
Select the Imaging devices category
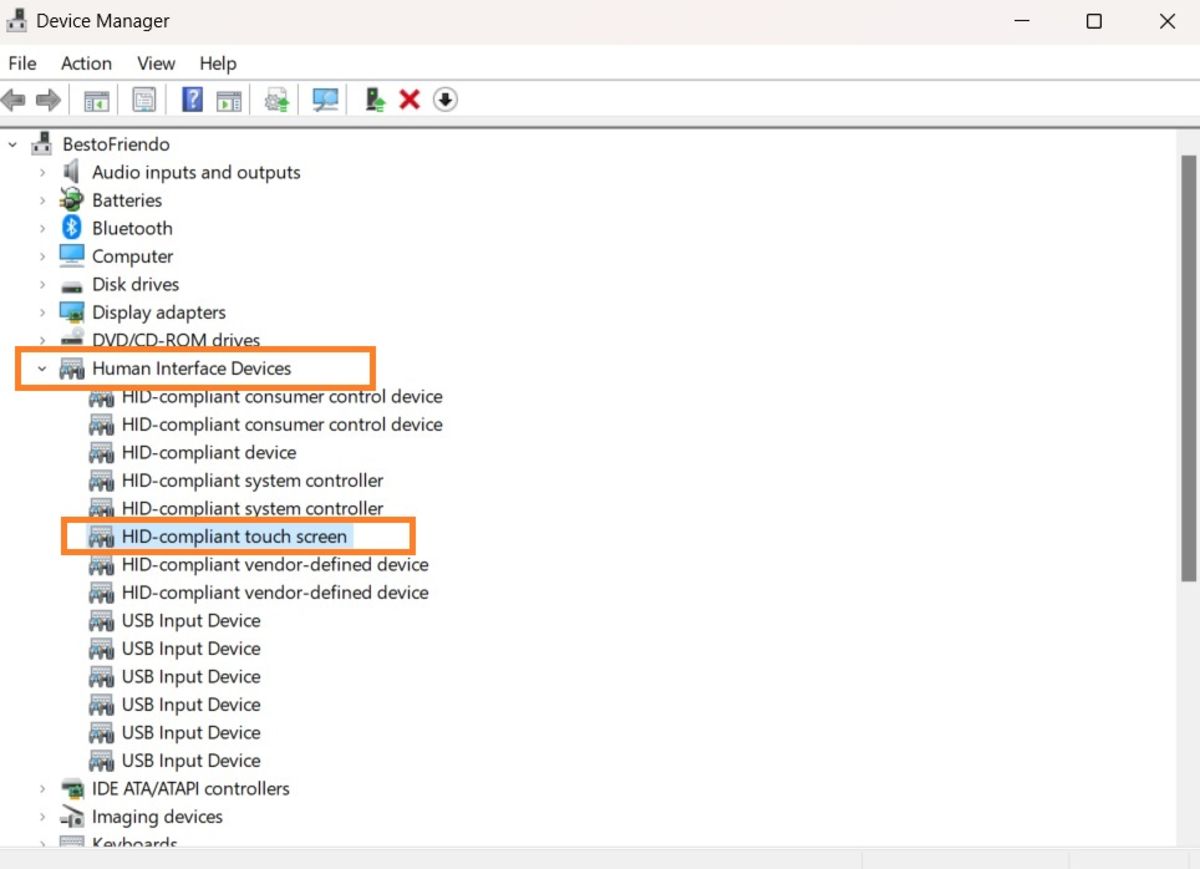[x=157, y=816]
